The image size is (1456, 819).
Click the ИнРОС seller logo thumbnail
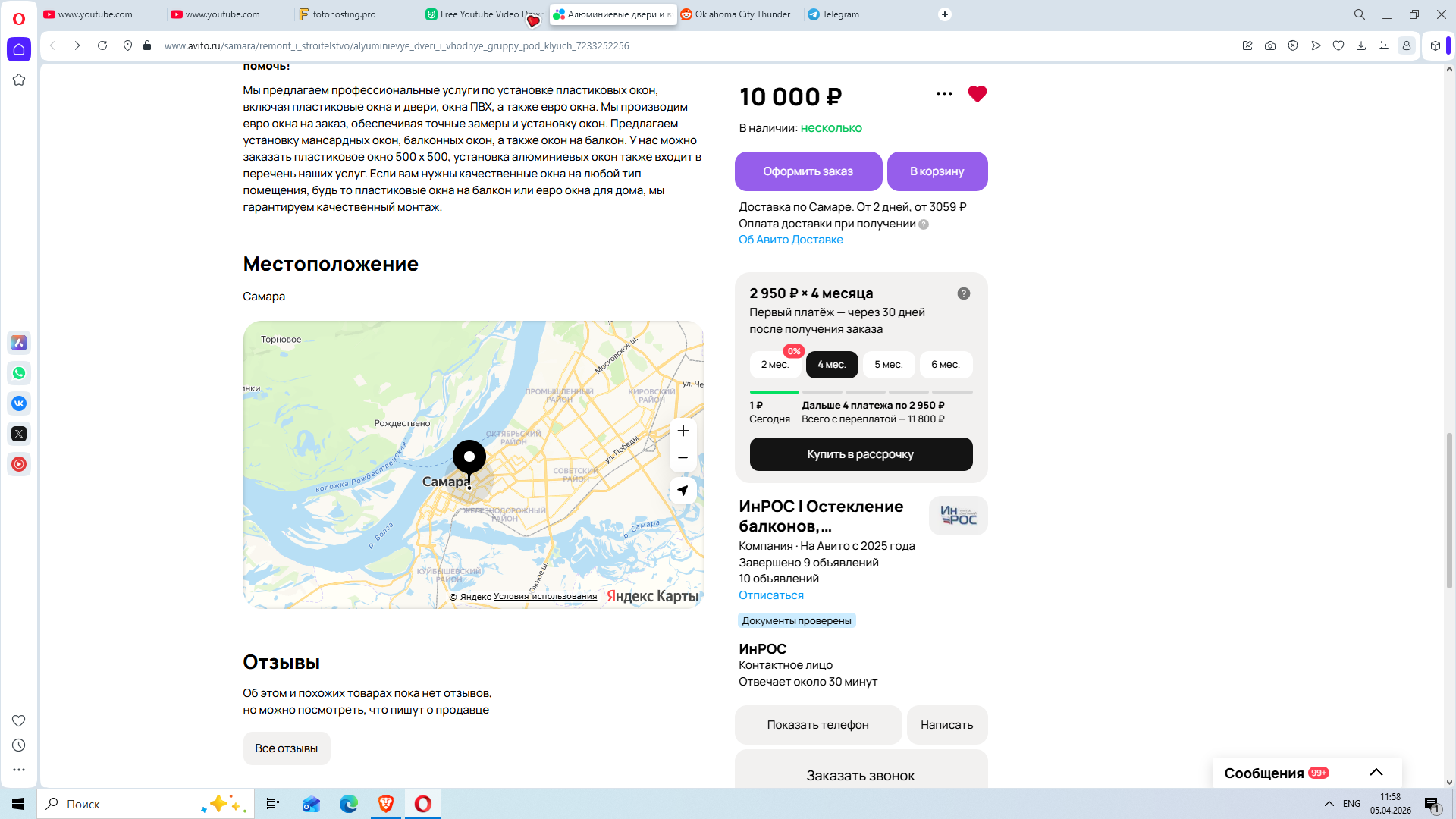958,516
